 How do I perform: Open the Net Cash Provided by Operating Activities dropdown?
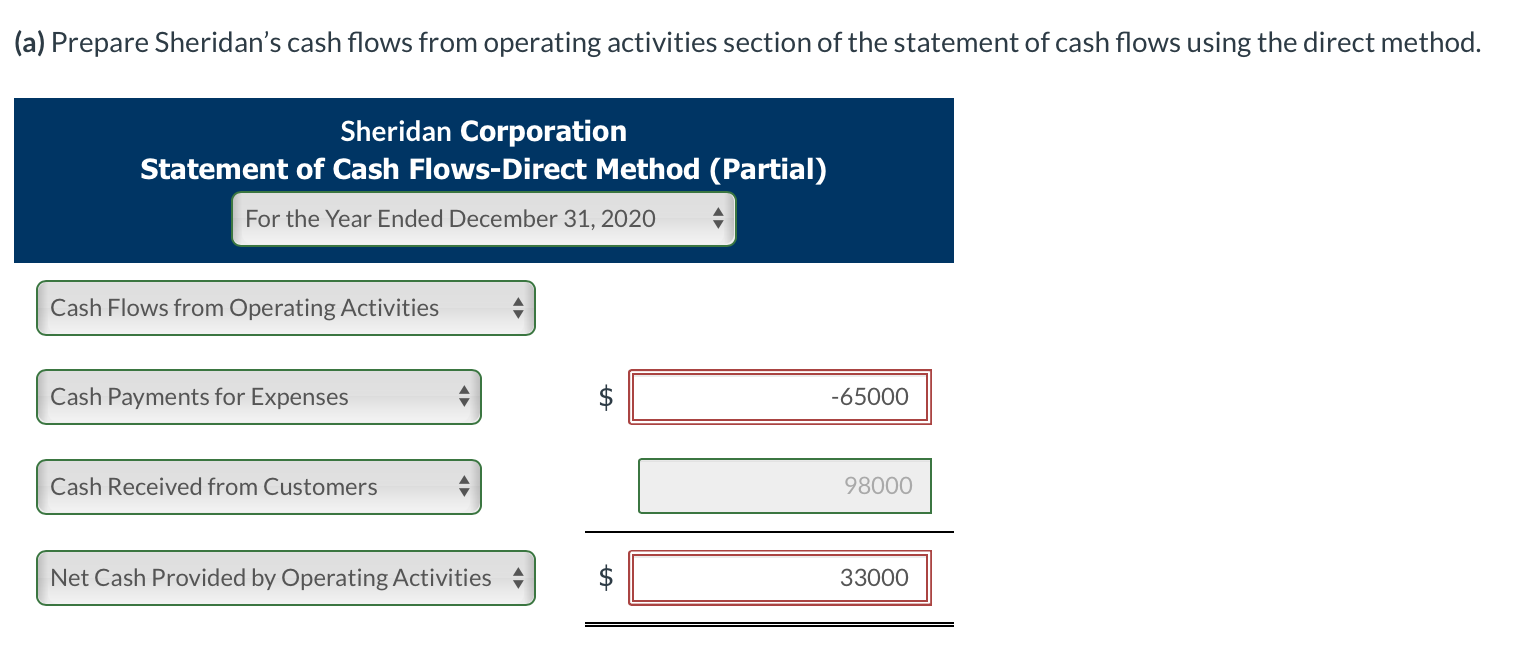[x=286, y=578]
